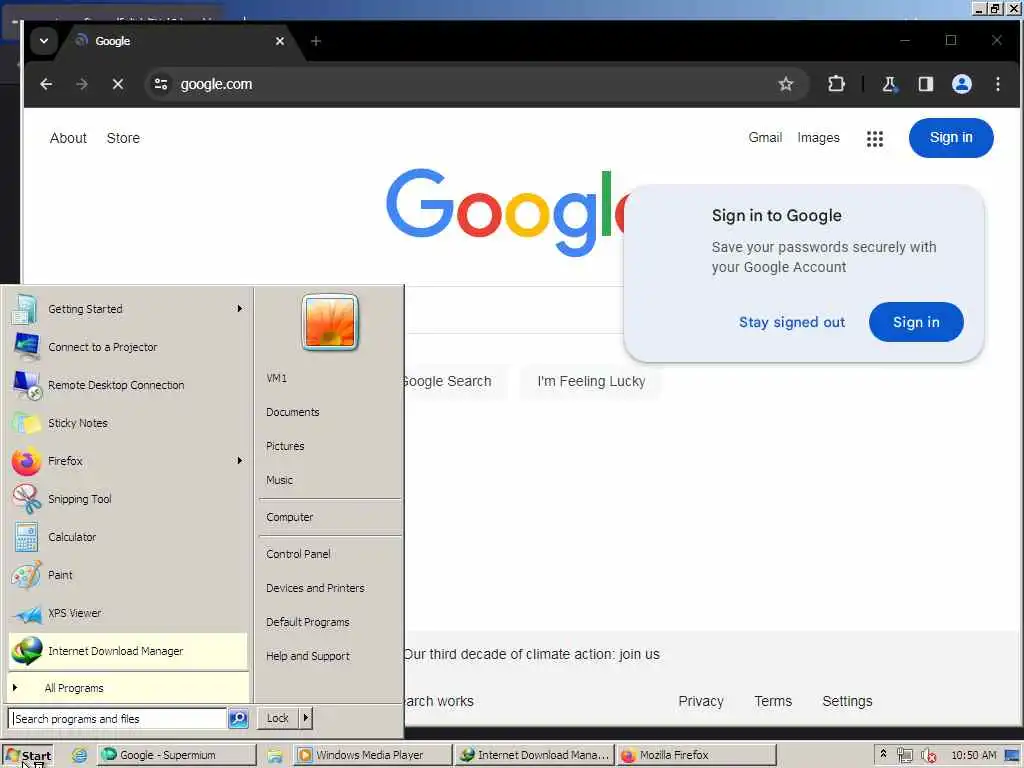Viewport: 1024px width, 768px height.
Task: Open Documents from Start menu
Action: click(330, 412)
